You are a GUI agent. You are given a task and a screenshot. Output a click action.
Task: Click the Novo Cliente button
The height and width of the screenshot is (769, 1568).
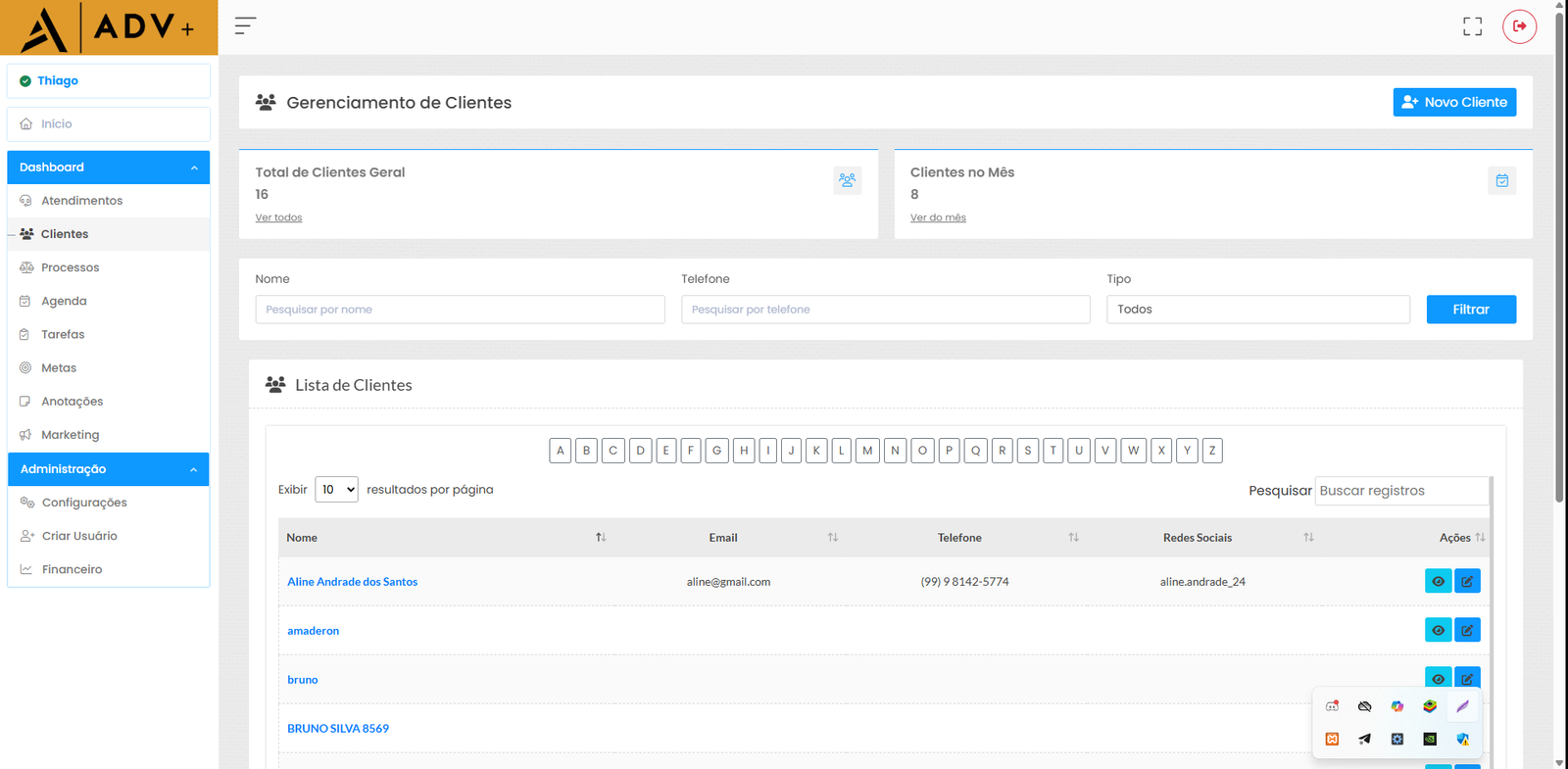click(1454, 102)
